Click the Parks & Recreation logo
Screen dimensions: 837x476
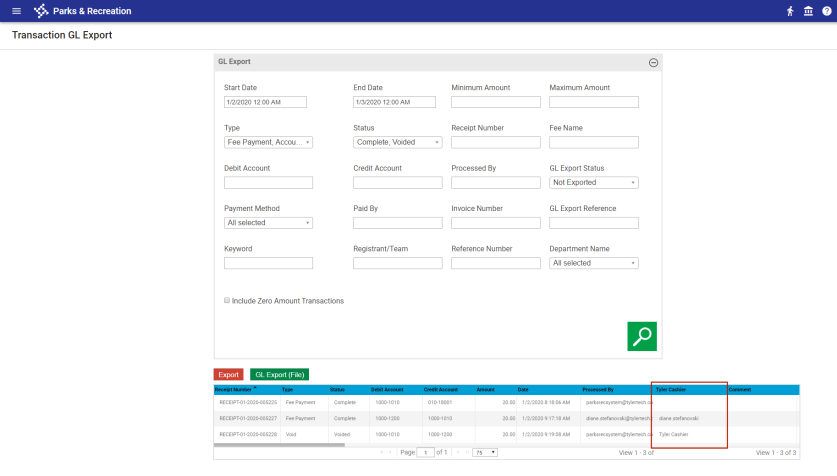40,11
